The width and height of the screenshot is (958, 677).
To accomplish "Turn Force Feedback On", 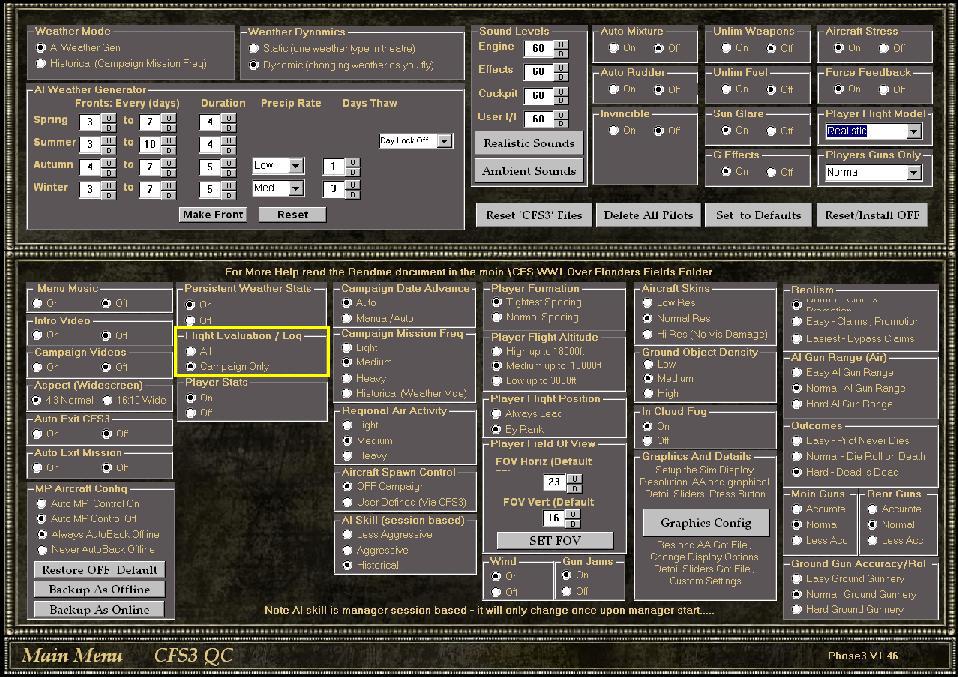I will (838, 90).
